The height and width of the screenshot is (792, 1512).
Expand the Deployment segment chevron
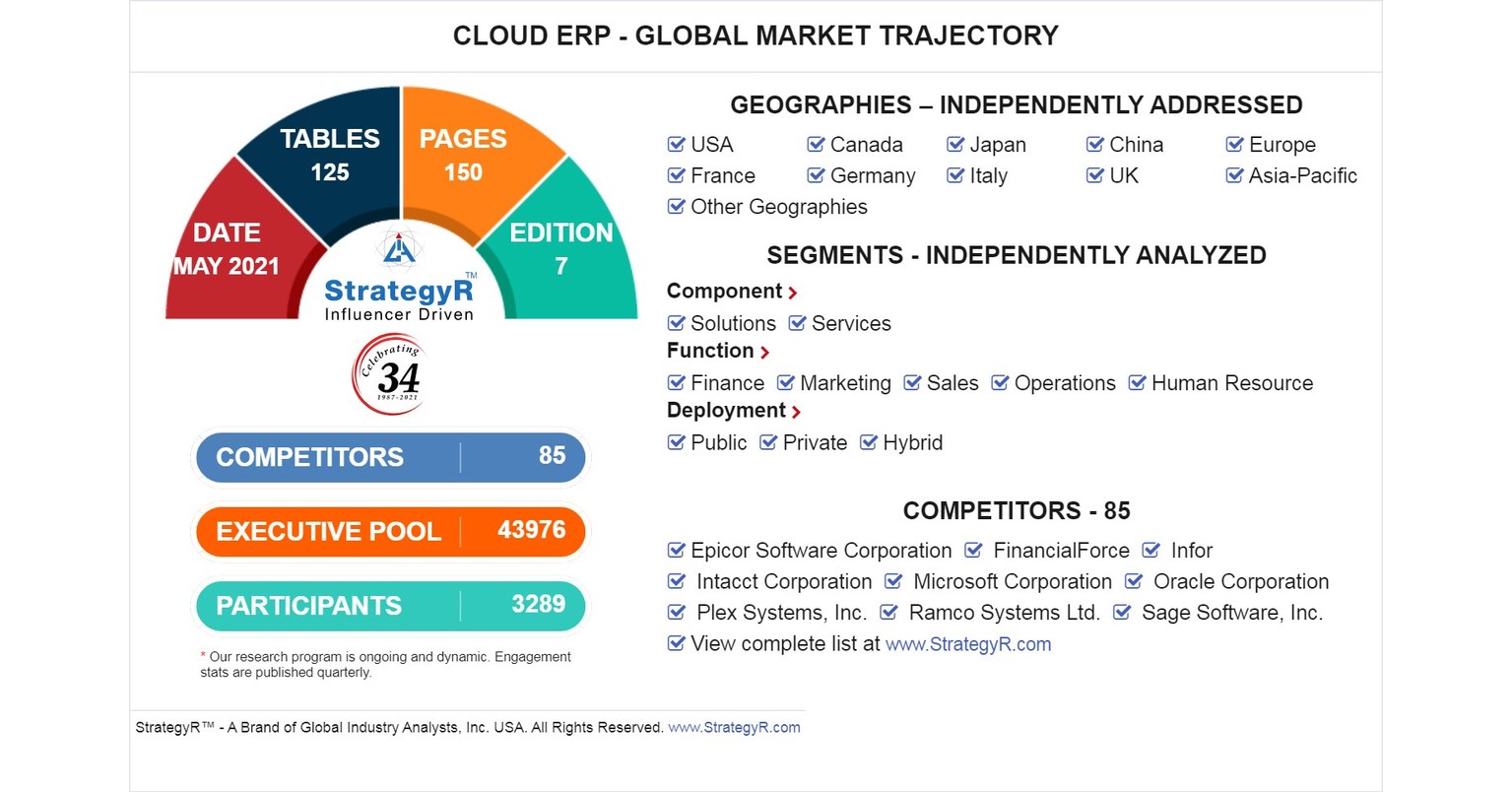point(797,412)
